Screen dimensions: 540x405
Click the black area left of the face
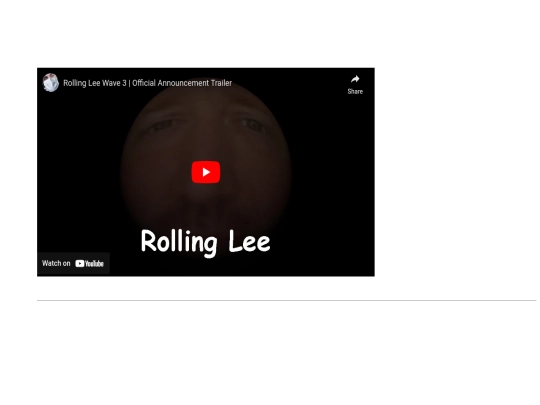(79, 165)
